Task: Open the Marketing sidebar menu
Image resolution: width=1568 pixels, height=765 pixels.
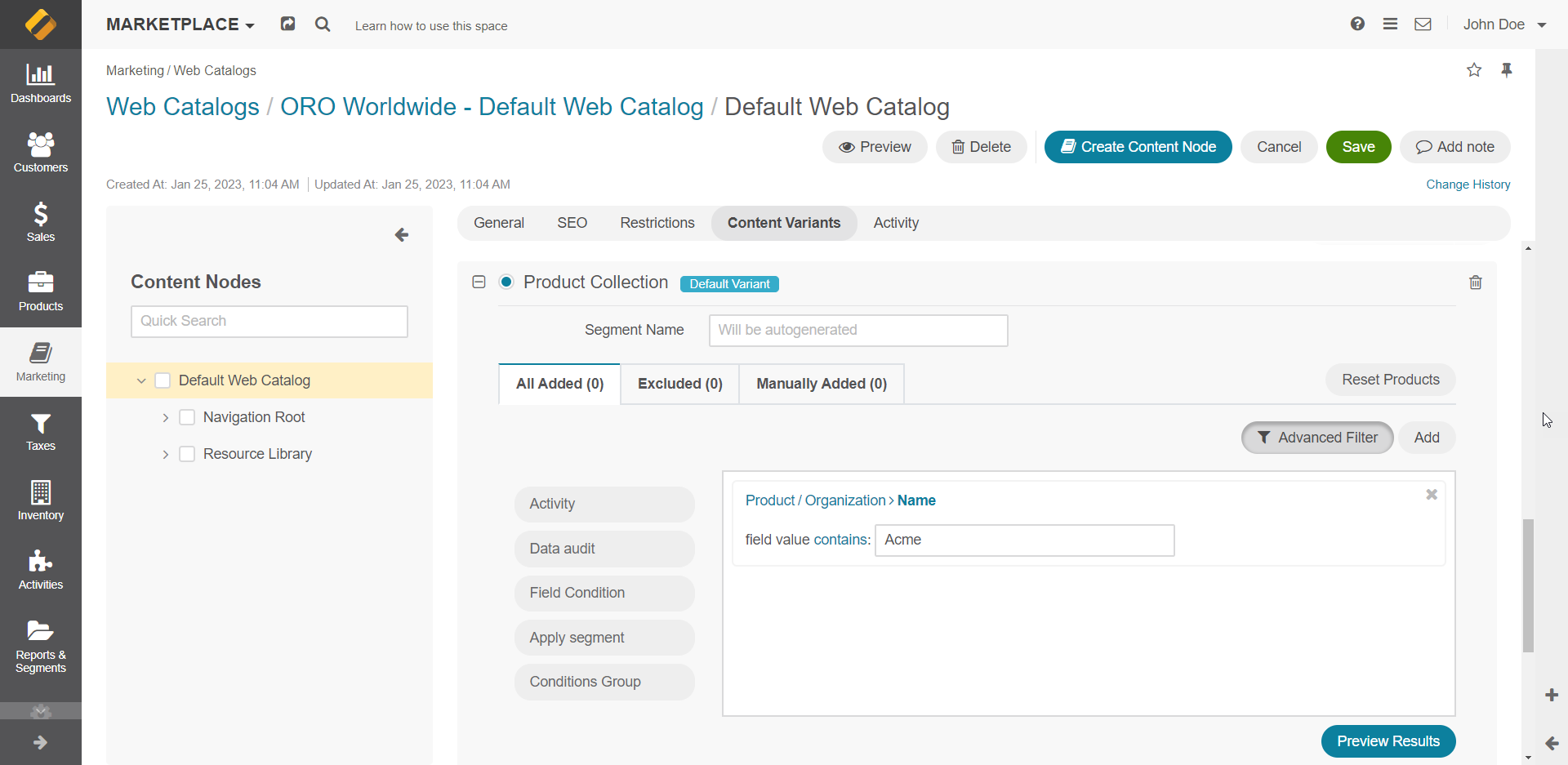Action: [41, 362]
